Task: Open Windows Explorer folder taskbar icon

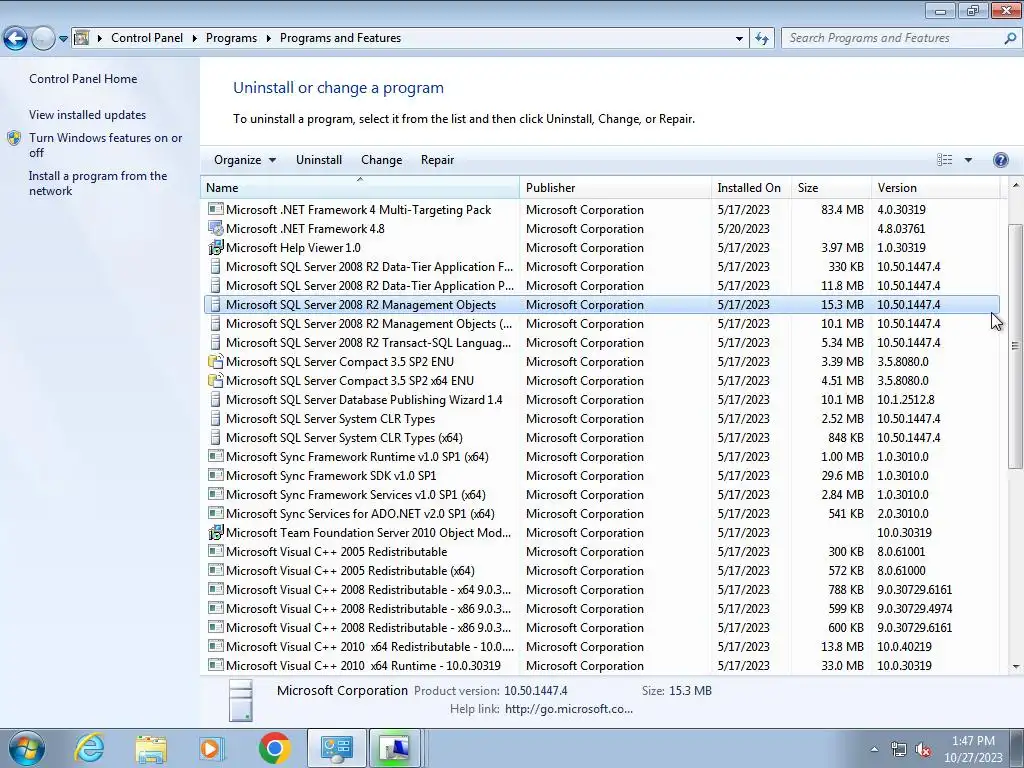Action: [x=151, y=748]
